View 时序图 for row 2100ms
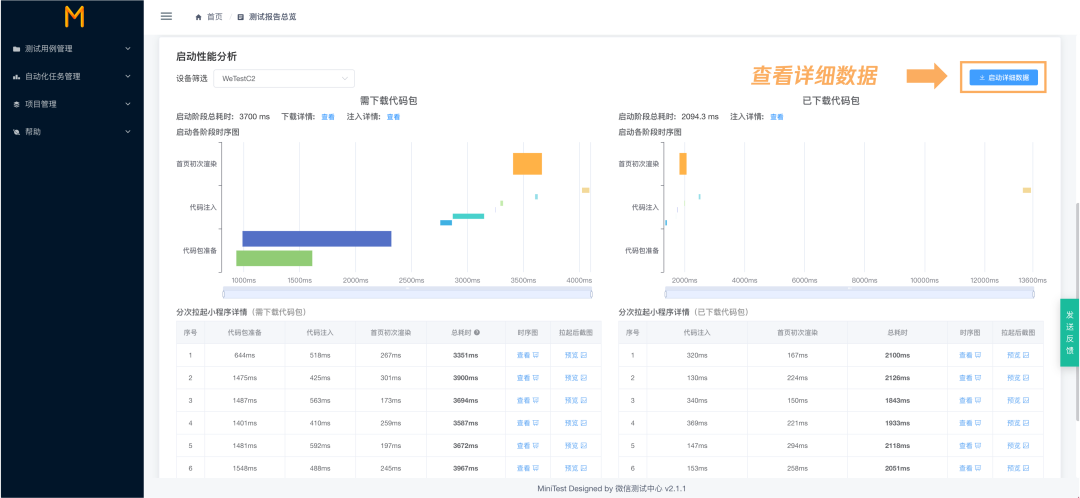The image size is (1080, 498). pyautogui.click(x=970, y=355)
